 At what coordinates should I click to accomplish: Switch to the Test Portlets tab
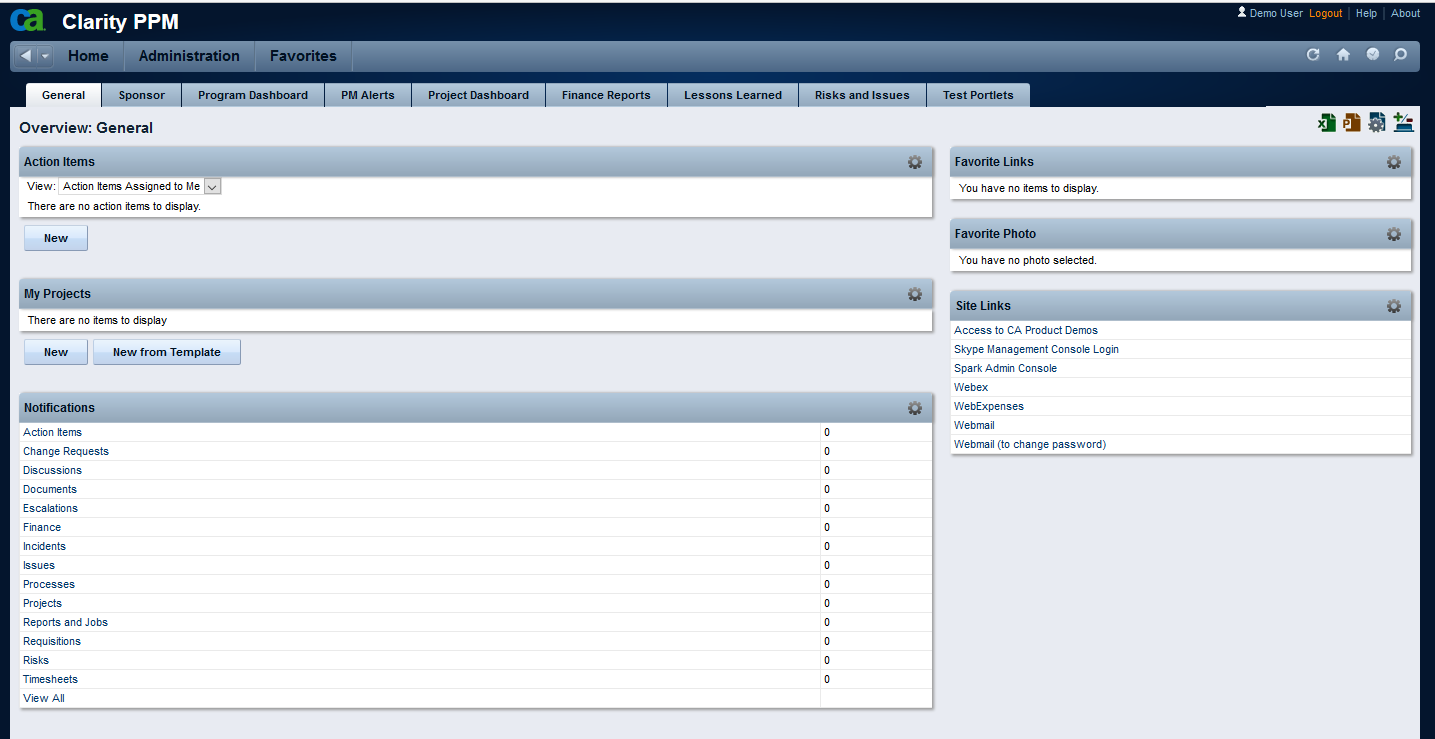(x=978, y=95)
